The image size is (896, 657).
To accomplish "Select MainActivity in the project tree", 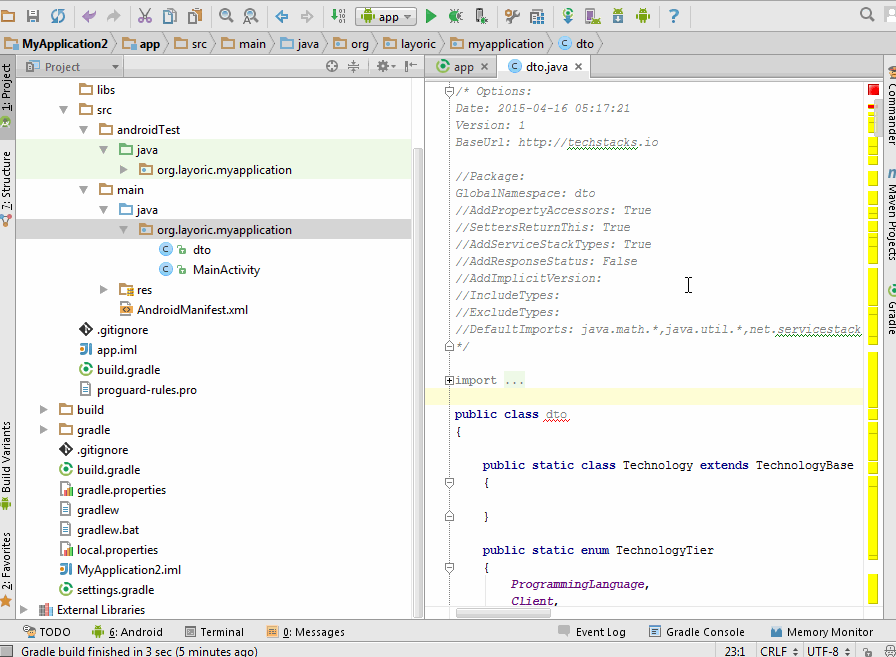I will [x=226, y=270].
